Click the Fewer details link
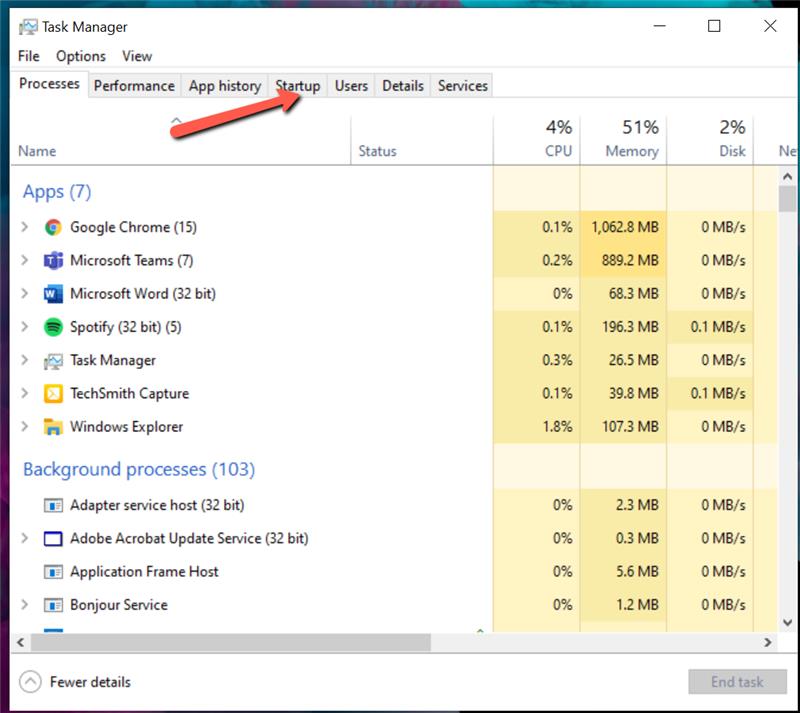Screen dimensions: 800x713 point(90,682)
